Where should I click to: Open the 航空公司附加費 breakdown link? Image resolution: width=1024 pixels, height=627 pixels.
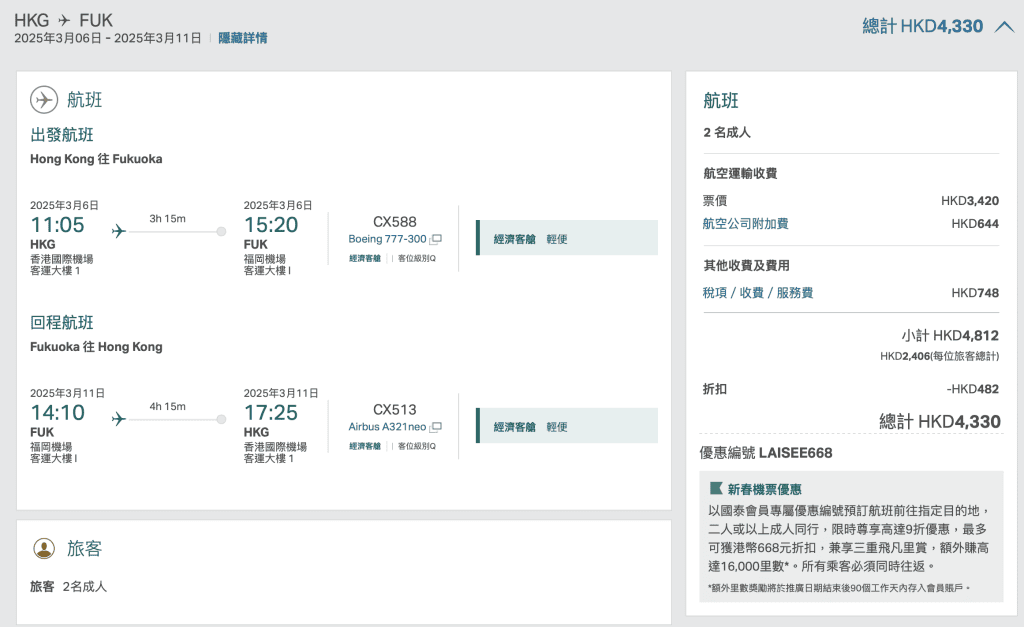tap(745, 224)
